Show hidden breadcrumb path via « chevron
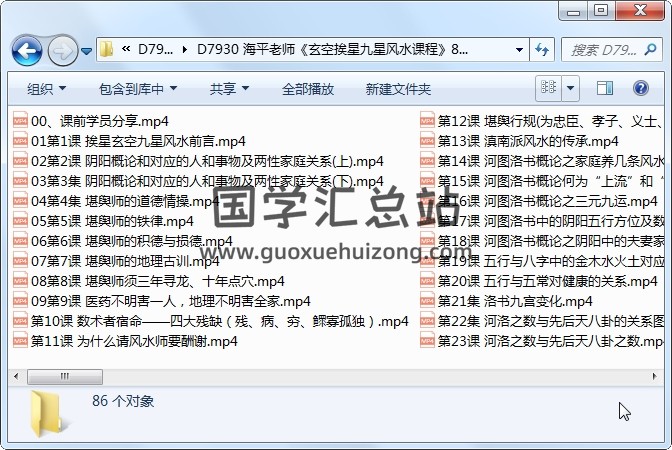 126,49
